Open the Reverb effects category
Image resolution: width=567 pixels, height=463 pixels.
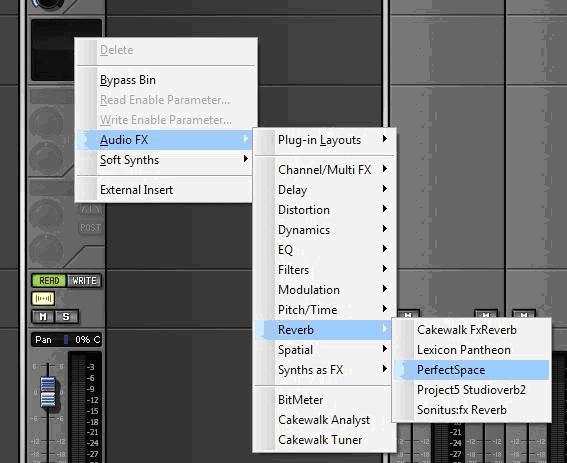coord(324,330)
